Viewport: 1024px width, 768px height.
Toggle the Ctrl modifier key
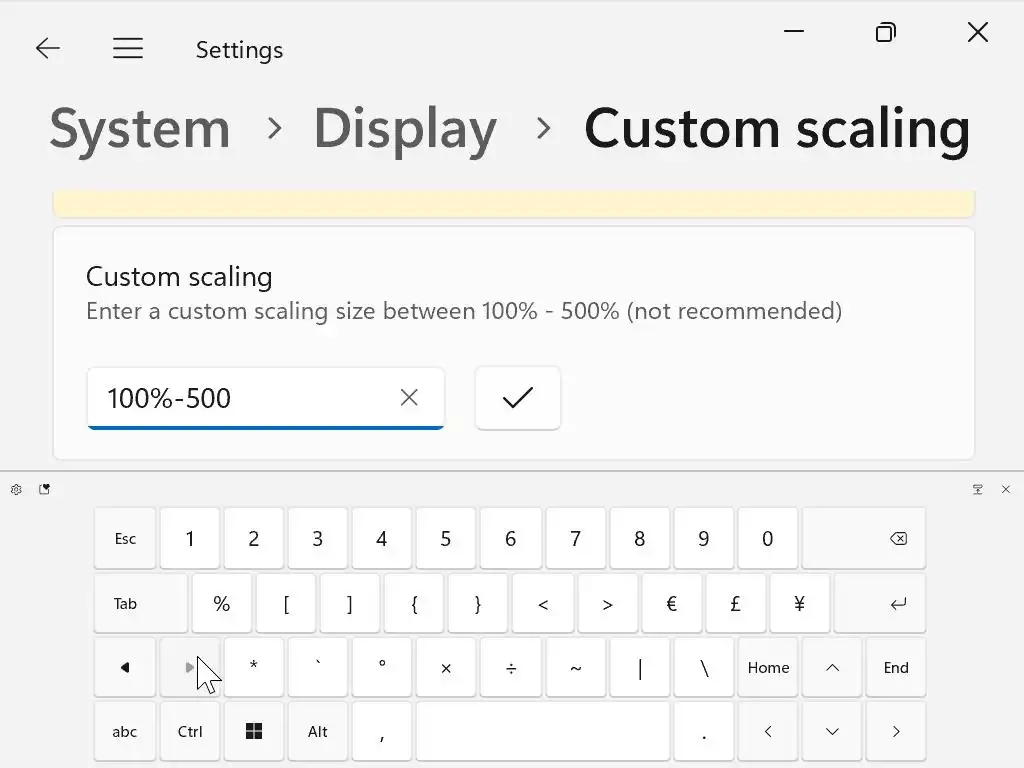coord(190,732)
